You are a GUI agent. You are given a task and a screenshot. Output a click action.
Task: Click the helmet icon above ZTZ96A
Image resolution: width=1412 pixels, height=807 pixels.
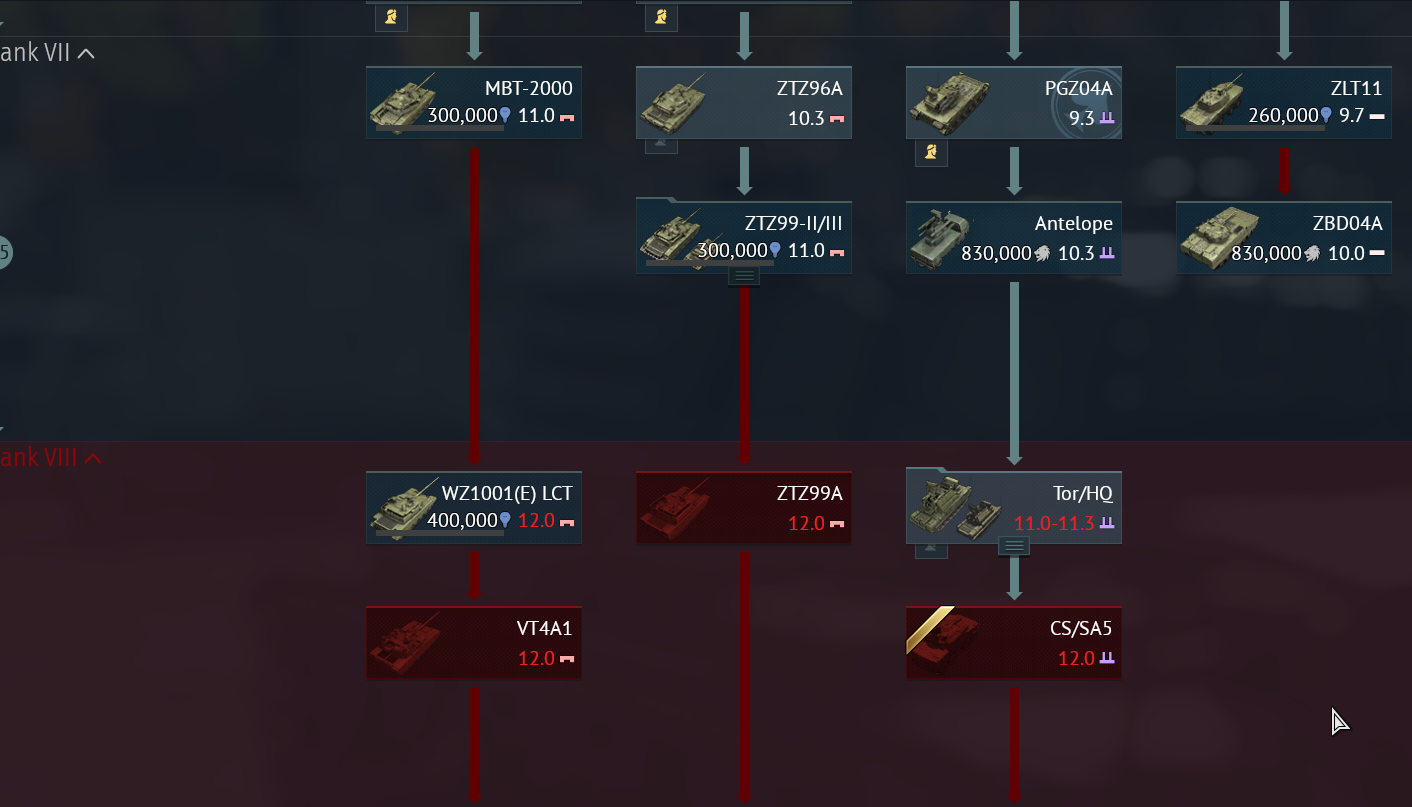click(x=661, y=16)
